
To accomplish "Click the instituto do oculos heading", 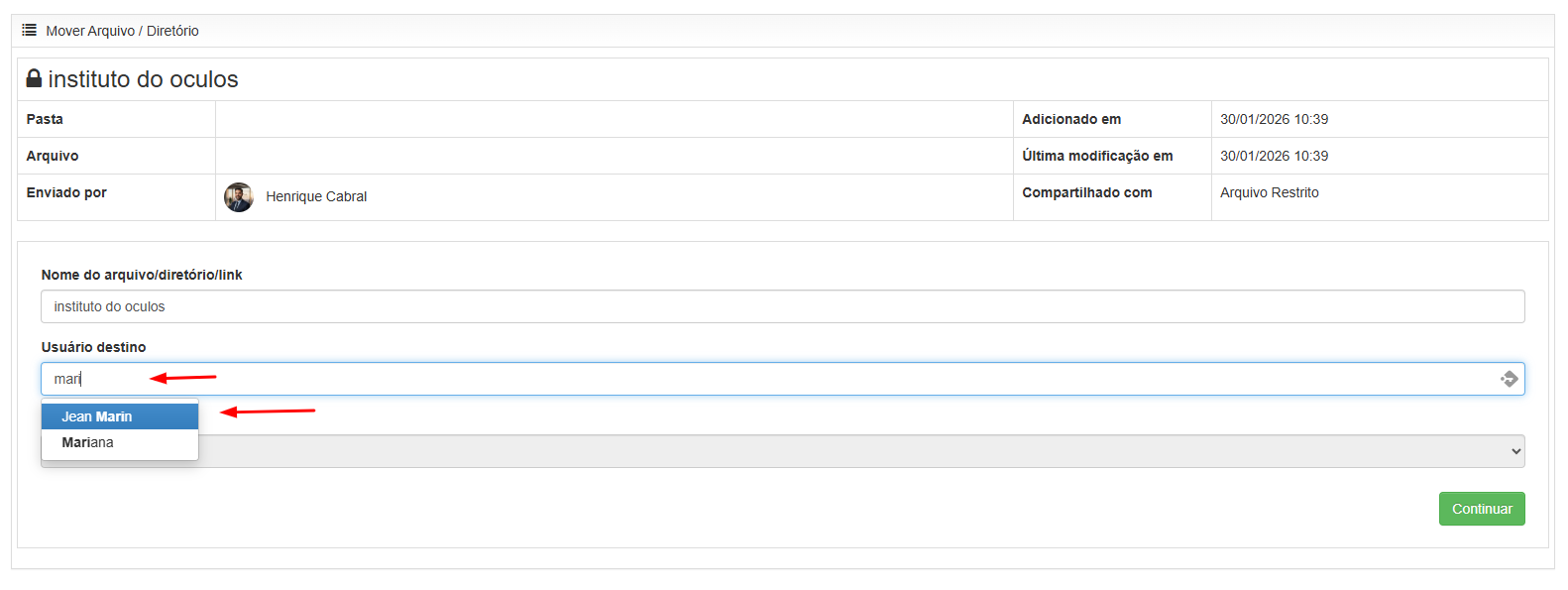I will point(143,79).
